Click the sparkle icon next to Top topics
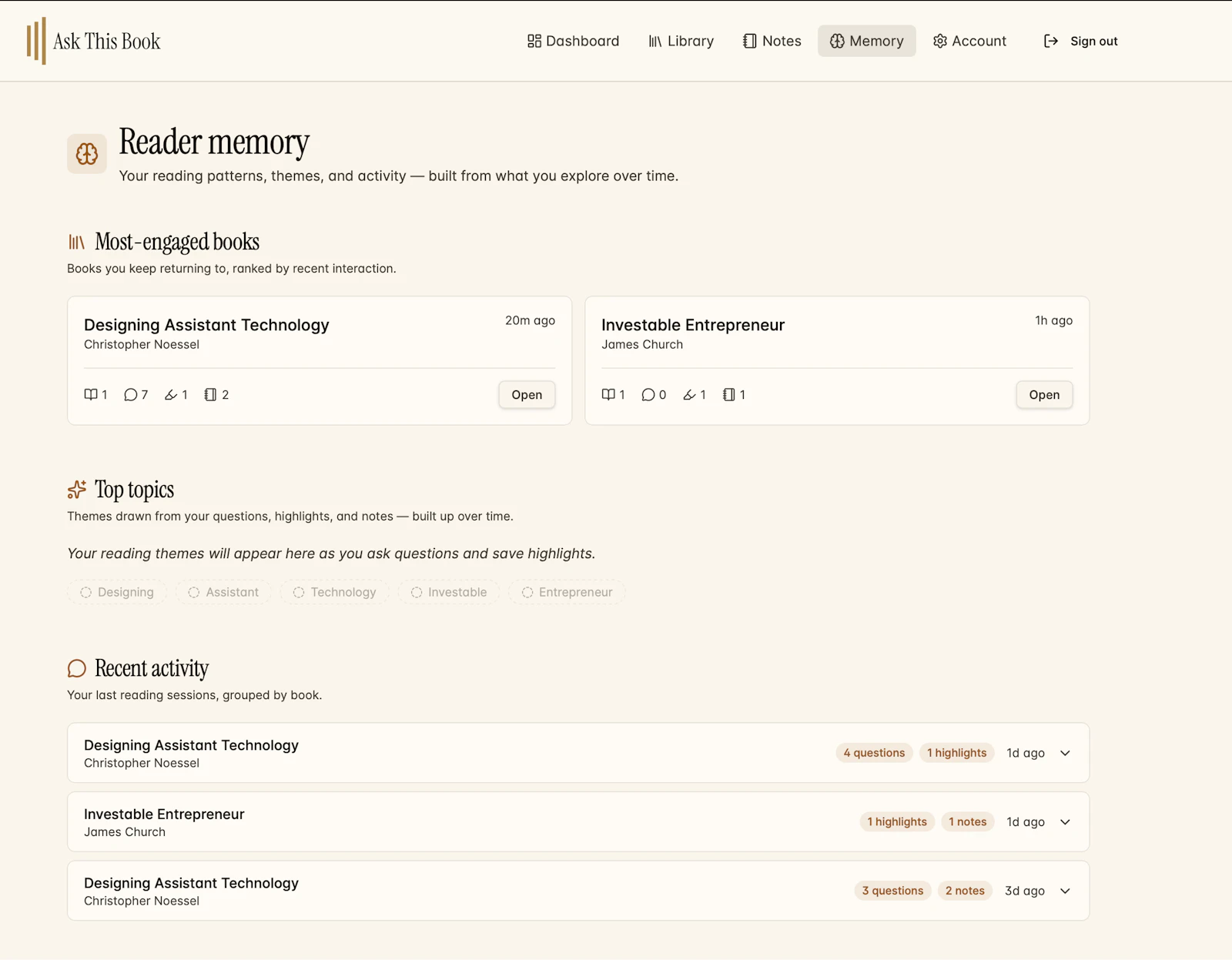This screenshot has height=960, width=1232. tap(77, 490)
